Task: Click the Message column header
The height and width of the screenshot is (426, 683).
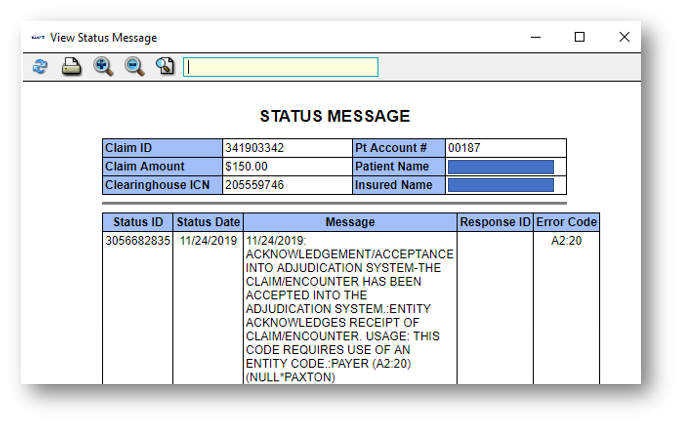Action: pos(349,222)
